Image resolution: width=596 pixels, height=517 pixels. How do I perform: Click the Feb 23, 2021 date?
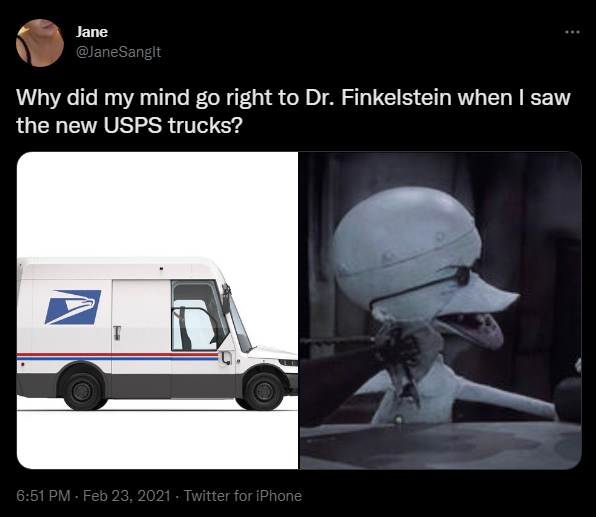click(127, 496)
